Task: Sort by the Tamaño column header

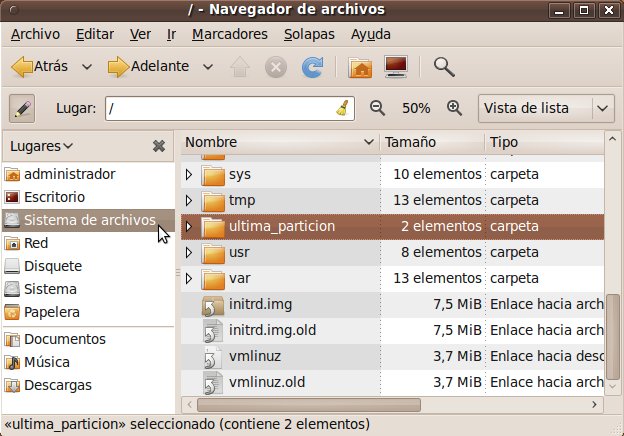Action: click(432, 142)
